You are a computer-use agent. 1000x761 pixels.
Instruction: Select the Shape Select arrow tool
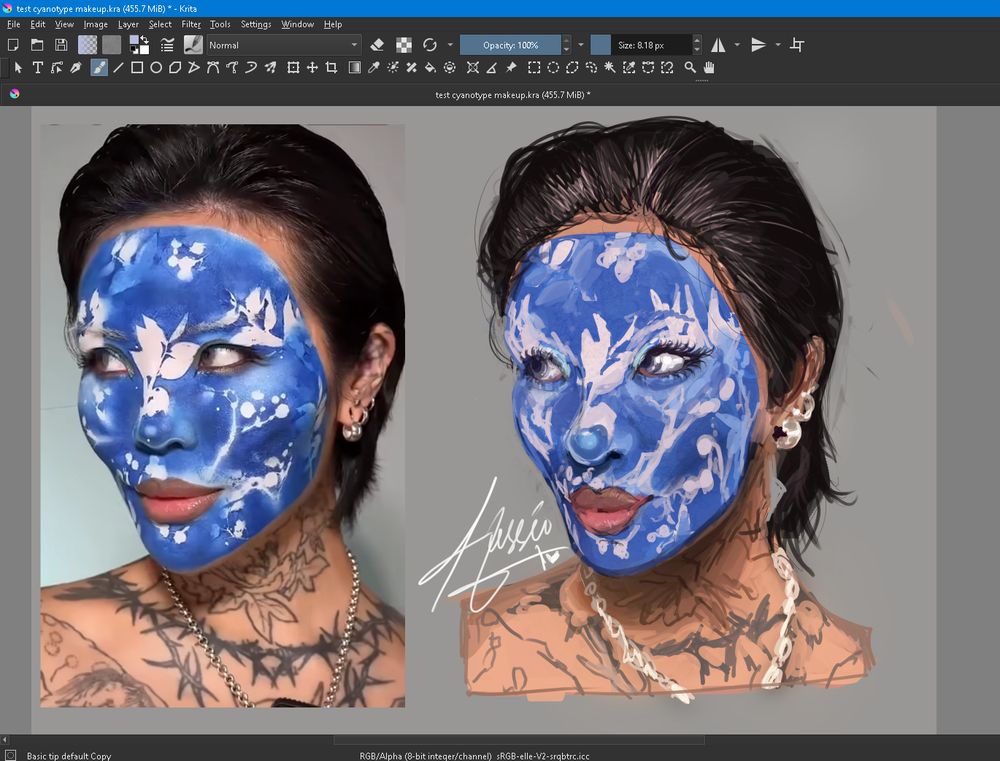(18, 68)
